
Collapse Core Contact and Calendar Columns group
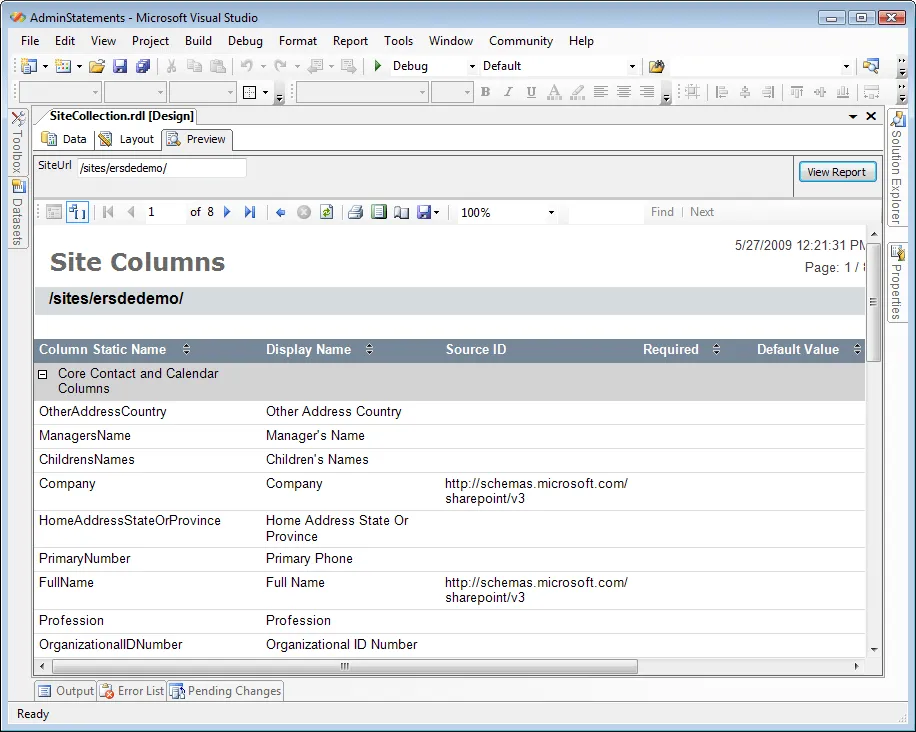(x=43, y=374)
